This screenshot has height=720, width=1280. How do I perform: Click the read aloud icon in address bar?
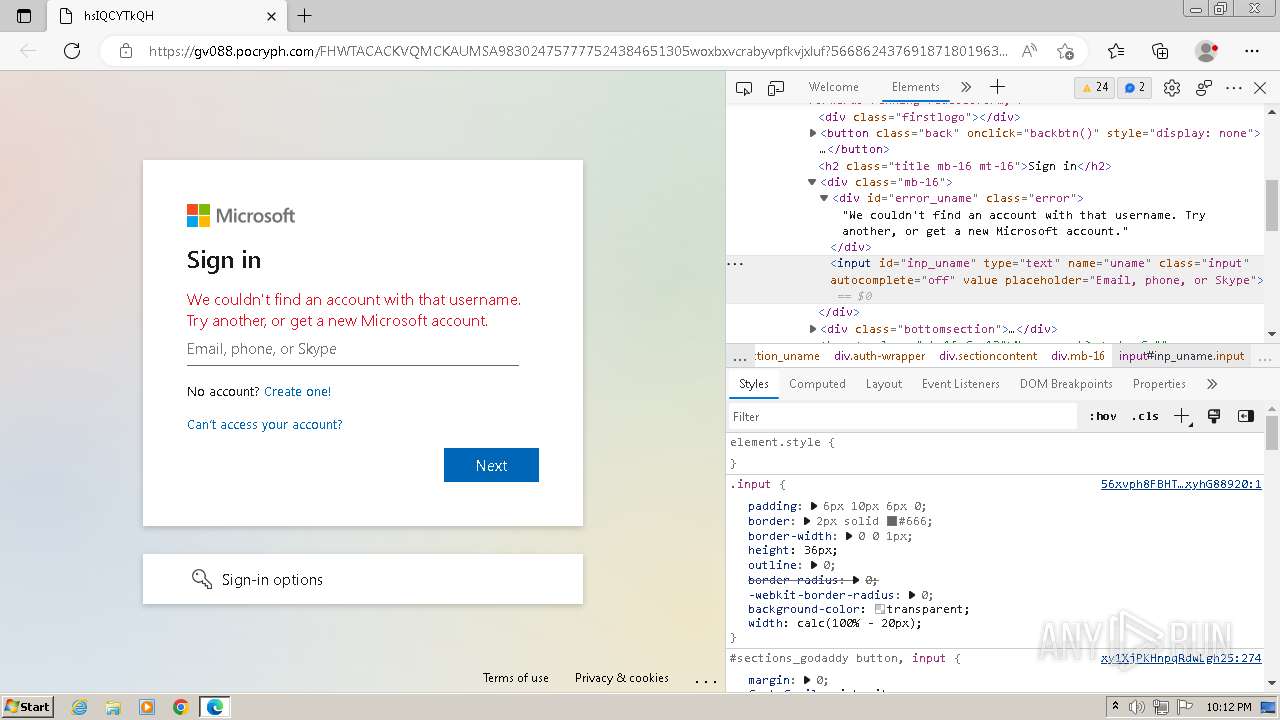click(1029, 51)
